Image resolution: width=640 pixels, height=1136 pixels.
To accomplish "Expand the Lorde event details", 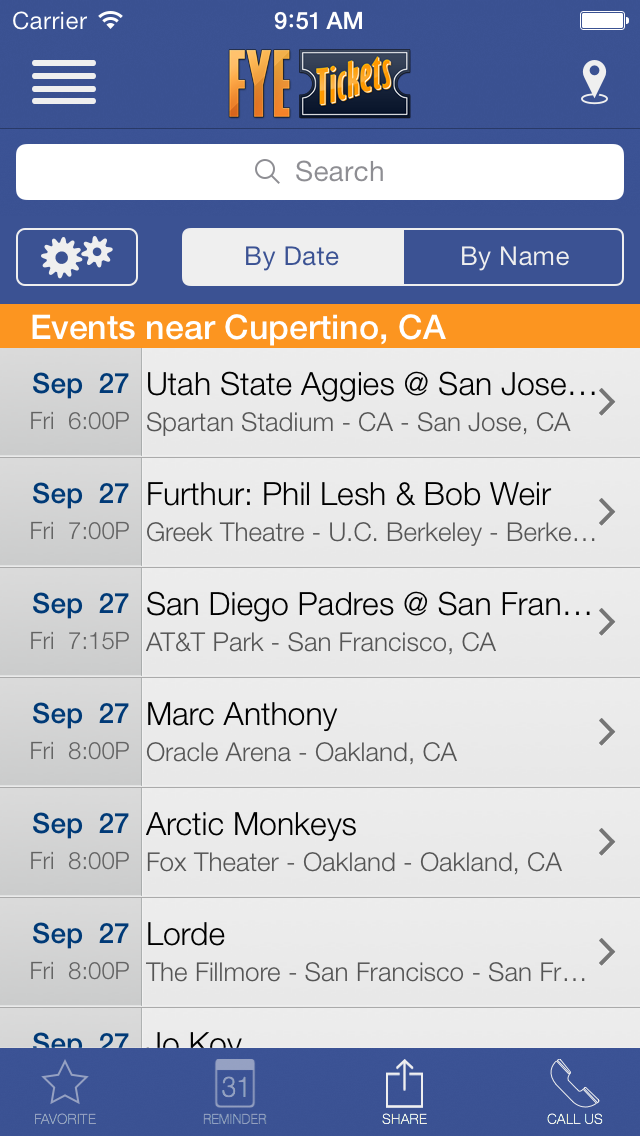I will [x=610, y=951].
